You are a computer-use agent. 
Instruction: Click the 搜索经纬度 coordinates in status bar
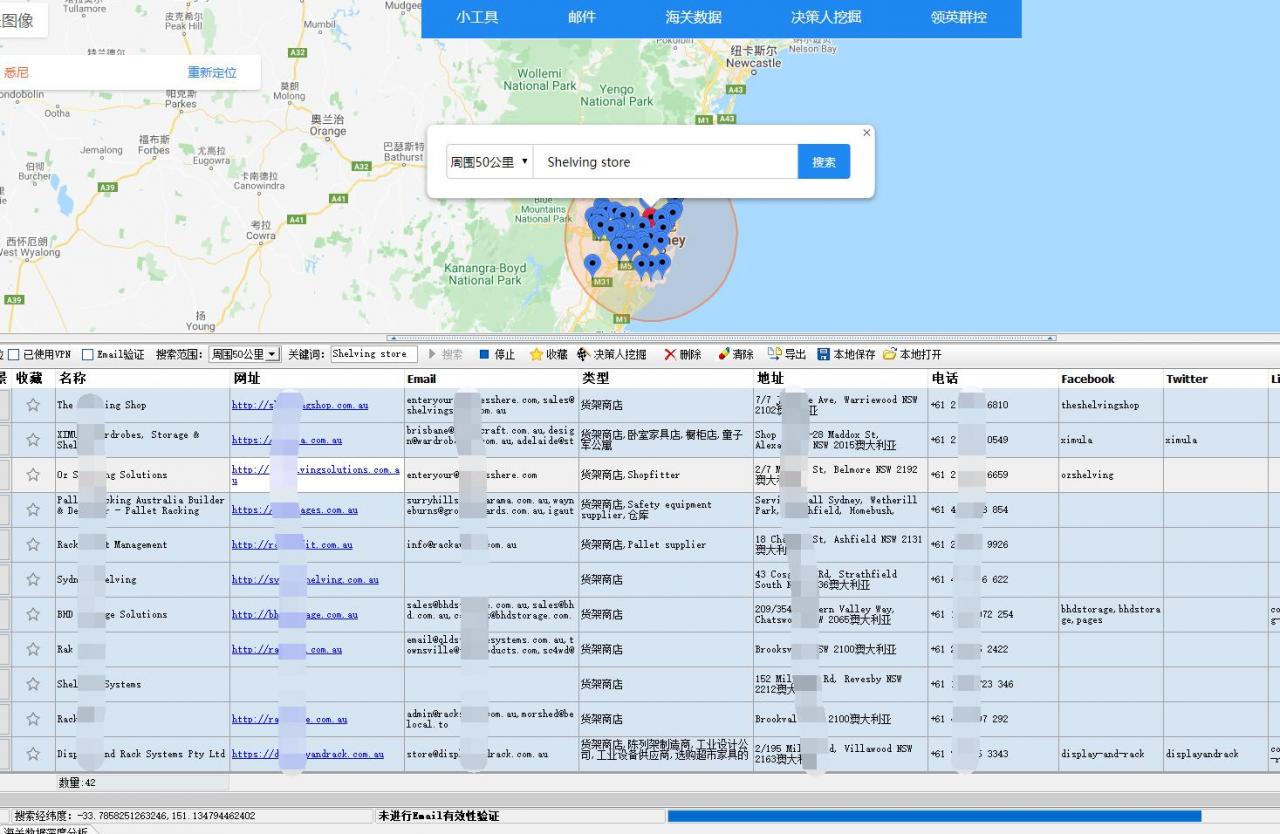point(135,816)
